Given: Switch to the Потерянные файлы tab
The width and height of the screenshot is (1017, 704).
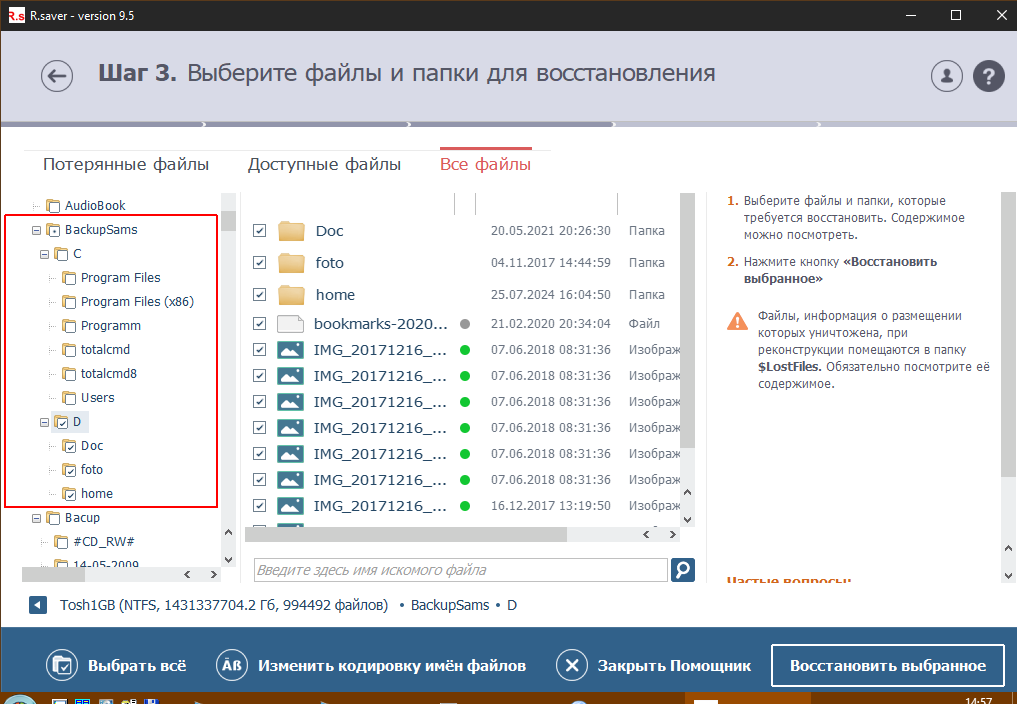Looking at the screenshot, I should 126,164.
